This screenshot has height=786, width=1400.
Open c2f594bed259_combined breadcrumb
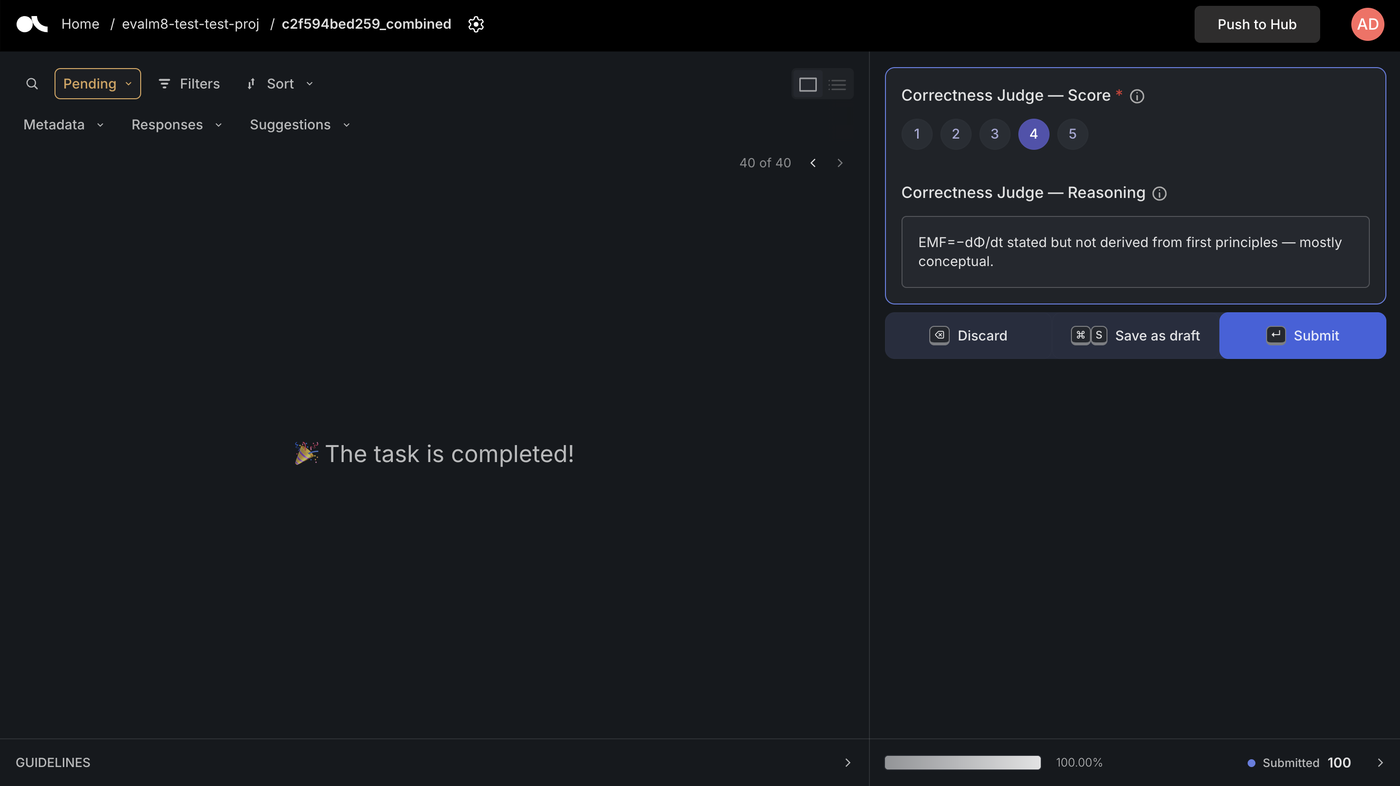[x=366, y=24]
